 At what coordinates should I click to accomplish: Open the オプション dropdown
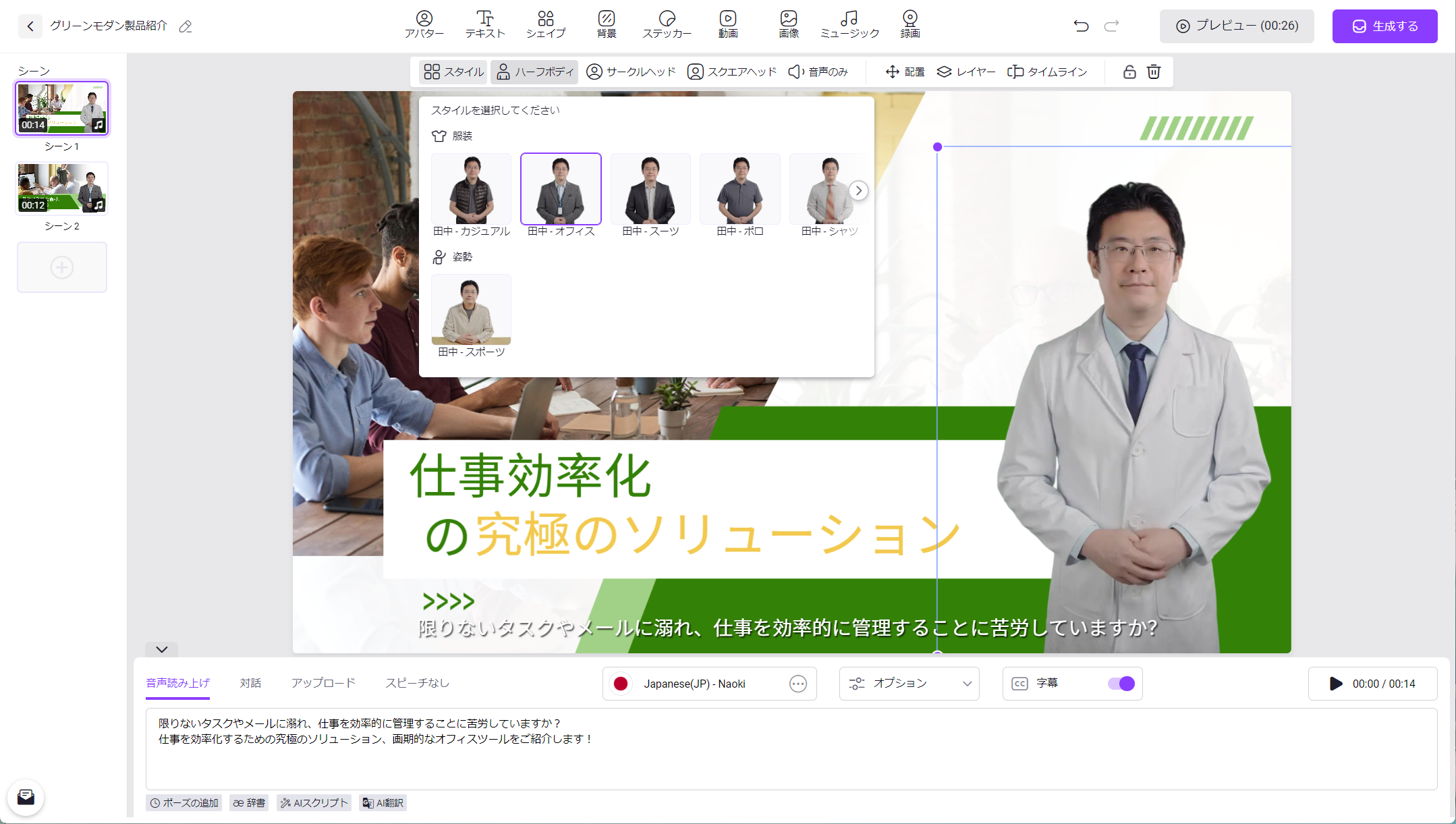click(908, 683)
